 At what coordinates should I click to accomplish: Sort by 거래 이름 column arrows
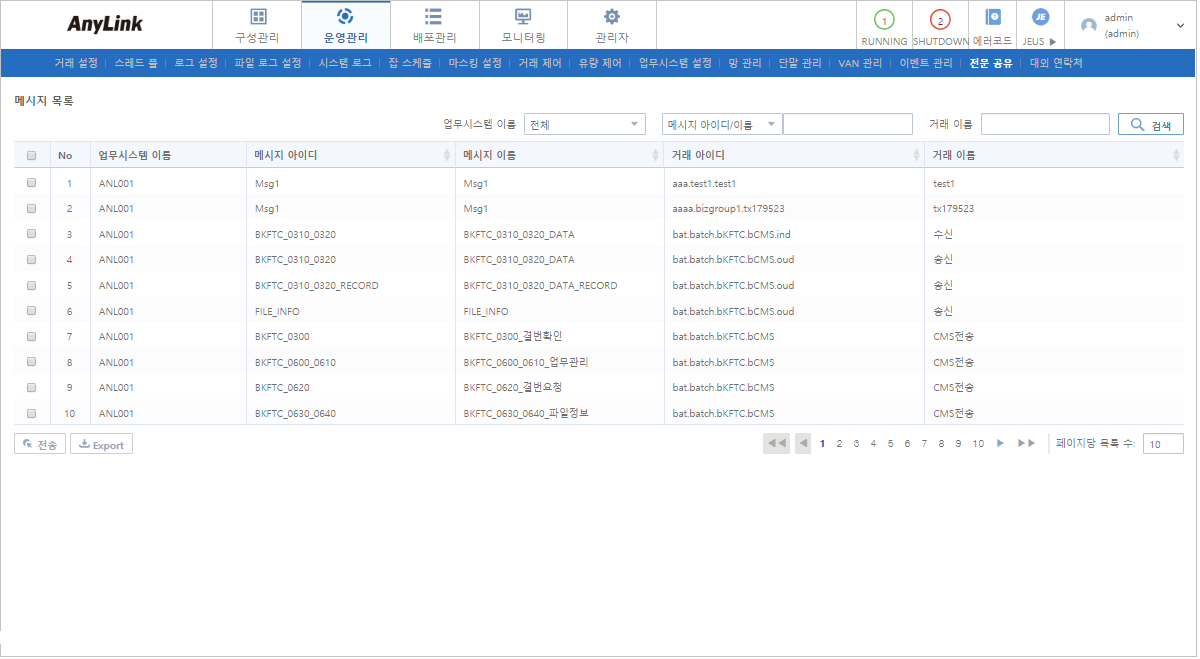point(1176,156)
